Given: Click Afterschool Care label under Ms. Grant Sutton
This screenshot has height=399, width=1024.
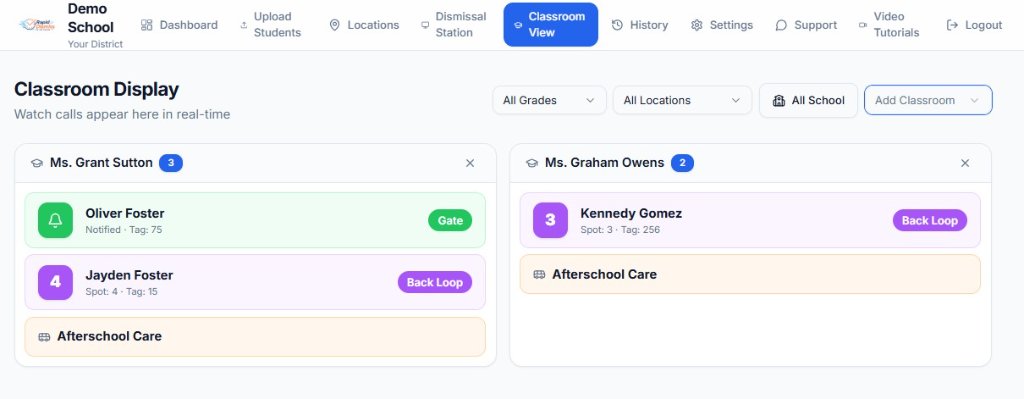Looking at the screenshot, I should 110,336.
